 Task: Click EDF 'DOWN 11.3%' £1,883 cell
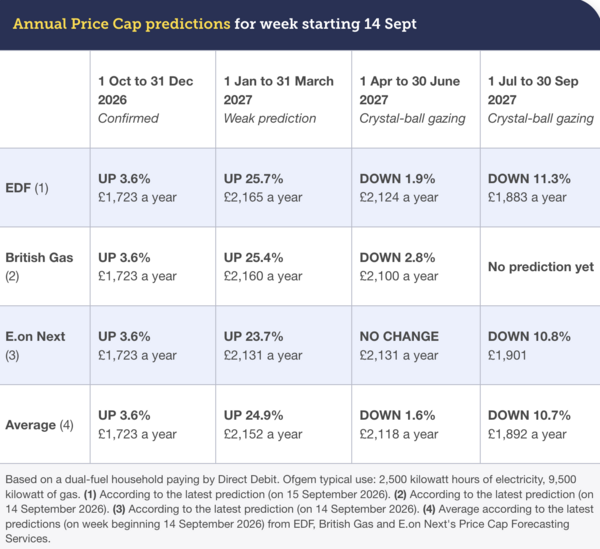(x=540, y=188)
